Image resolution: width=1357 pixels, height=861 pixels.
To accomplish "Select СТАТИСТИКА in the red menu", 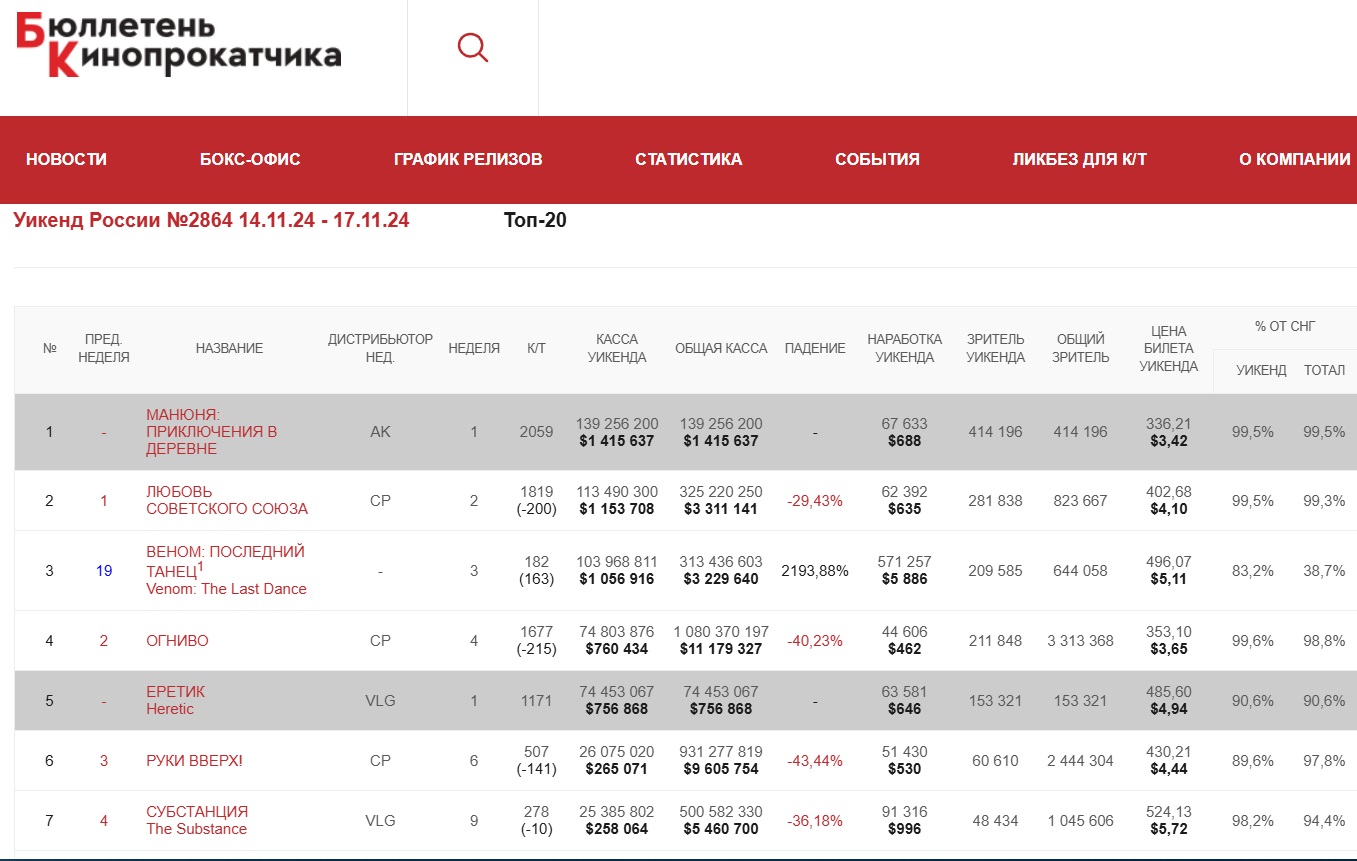I will (x=689, y=159).
